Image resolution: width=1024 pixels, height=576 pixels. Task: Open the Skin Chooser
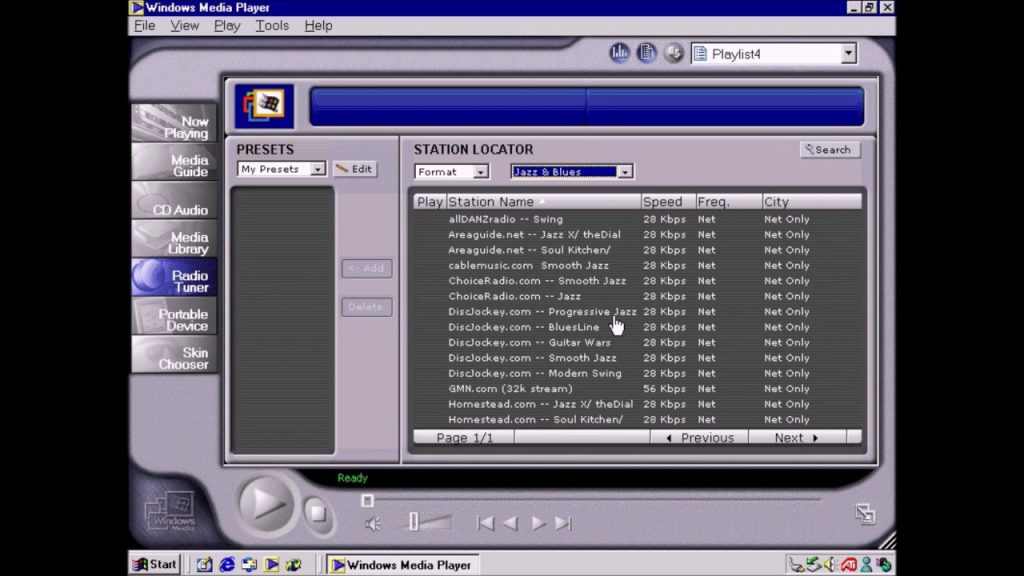174,355
